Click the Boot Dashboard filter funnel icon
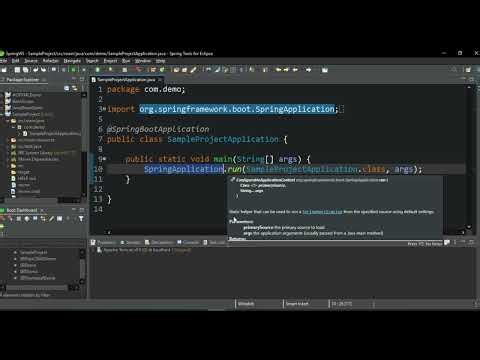 point(81,219)
